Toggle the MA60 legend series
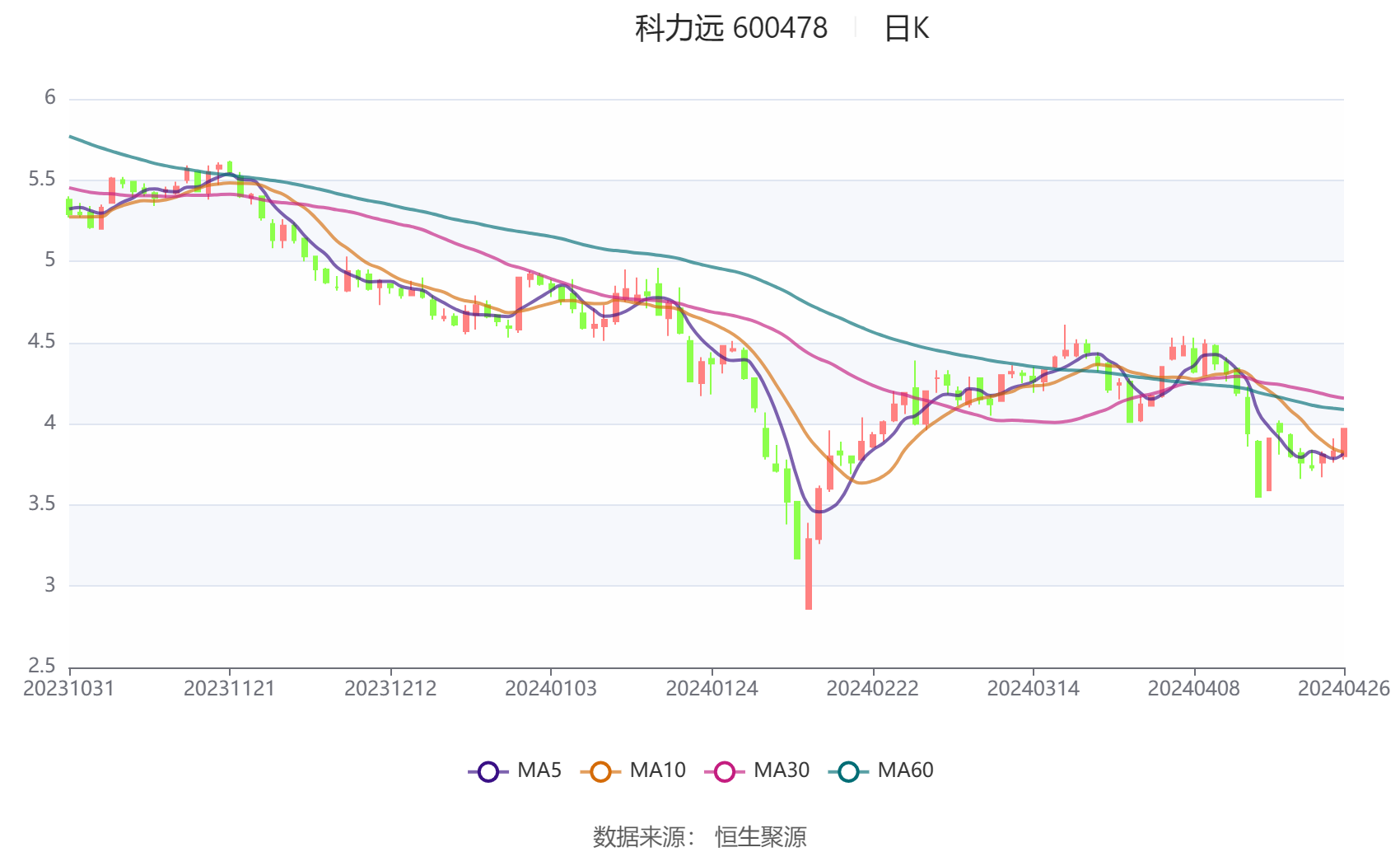 (880, 770)
